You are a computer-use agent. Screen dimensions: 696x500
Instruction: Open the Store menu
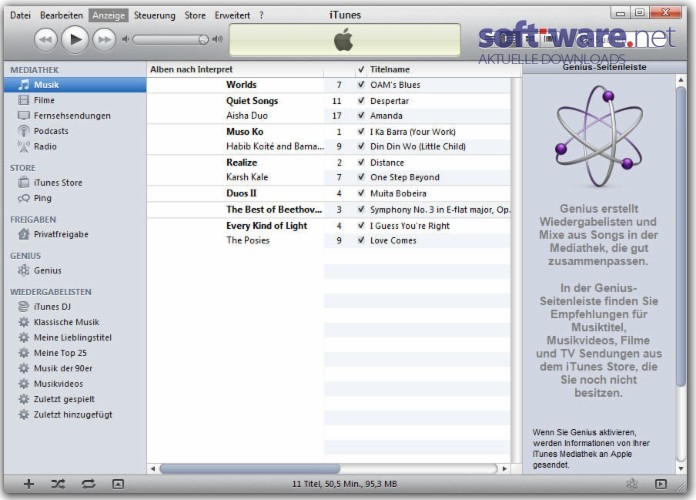pyautogui.click(x=195, y=15)
